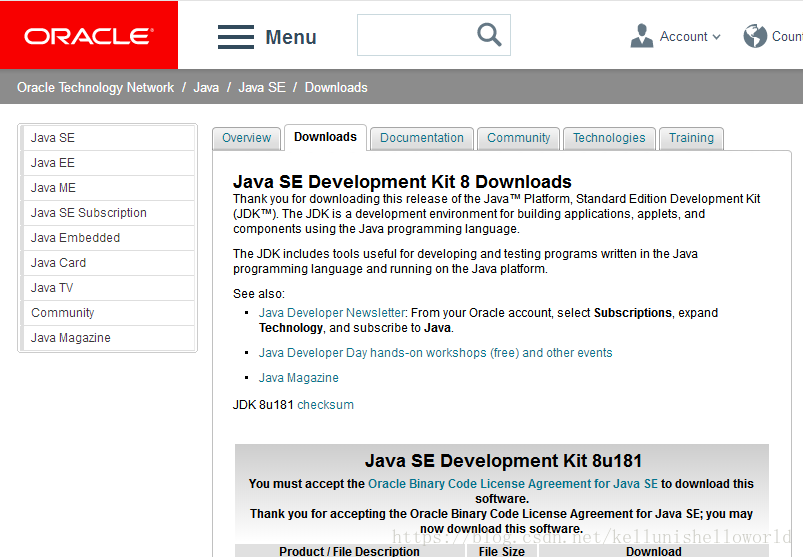The width and height of the screenshot is (803, 557).
Task: Open the Java breadcrumb link
Action: point(206,88)
